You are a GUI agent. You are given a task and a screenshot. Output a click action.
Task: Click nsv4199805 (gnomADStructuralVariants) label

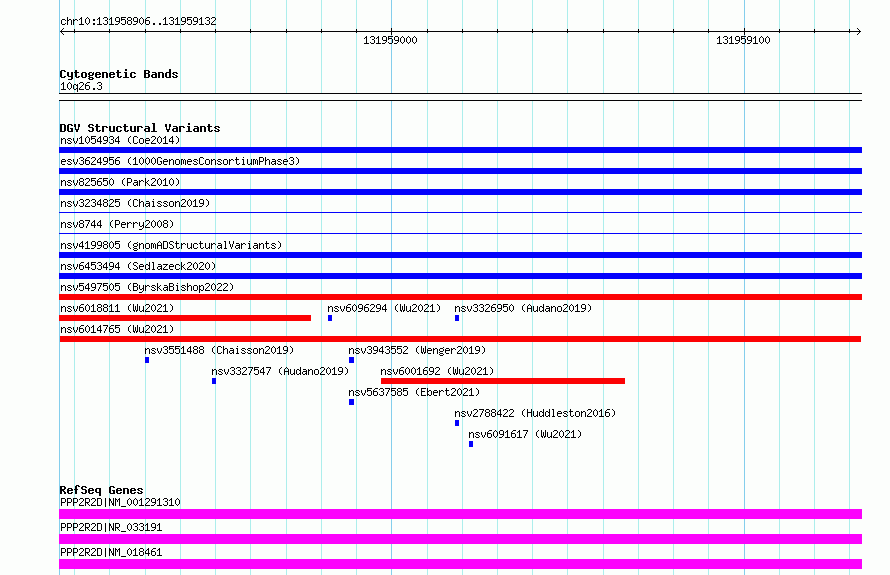coord(171,245)
